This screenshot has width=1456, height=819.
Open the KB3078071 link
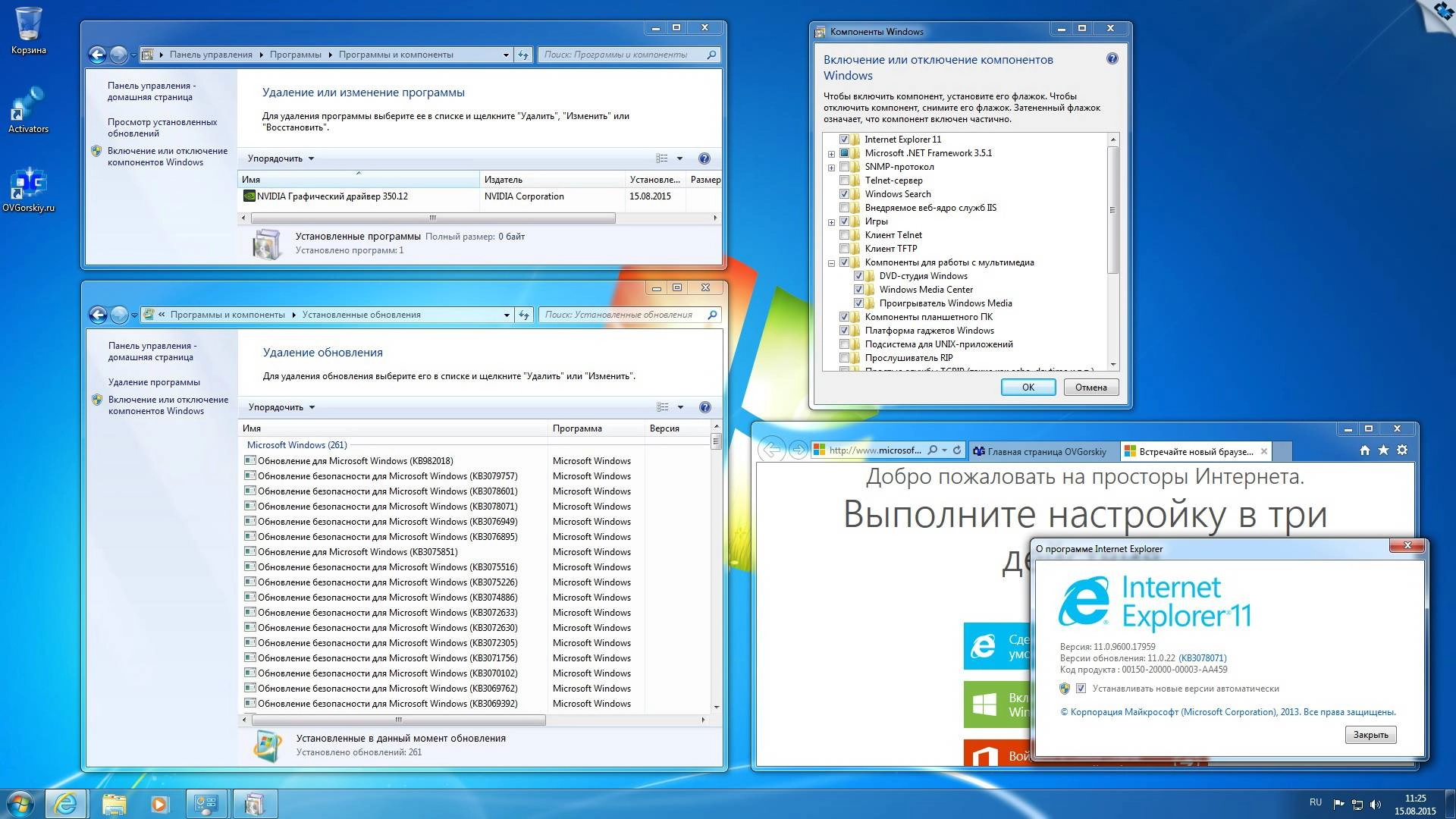click(x=1203, y=658)
